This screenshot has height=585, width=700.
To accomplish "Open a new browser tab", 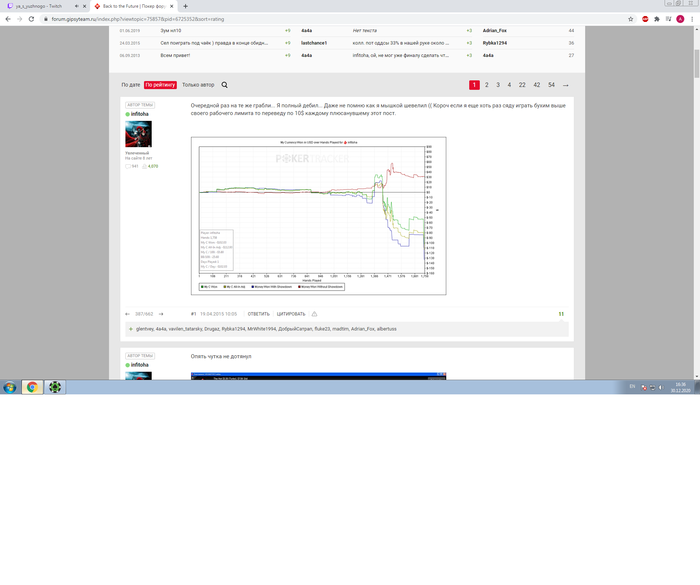I will [x=185, y=6].
